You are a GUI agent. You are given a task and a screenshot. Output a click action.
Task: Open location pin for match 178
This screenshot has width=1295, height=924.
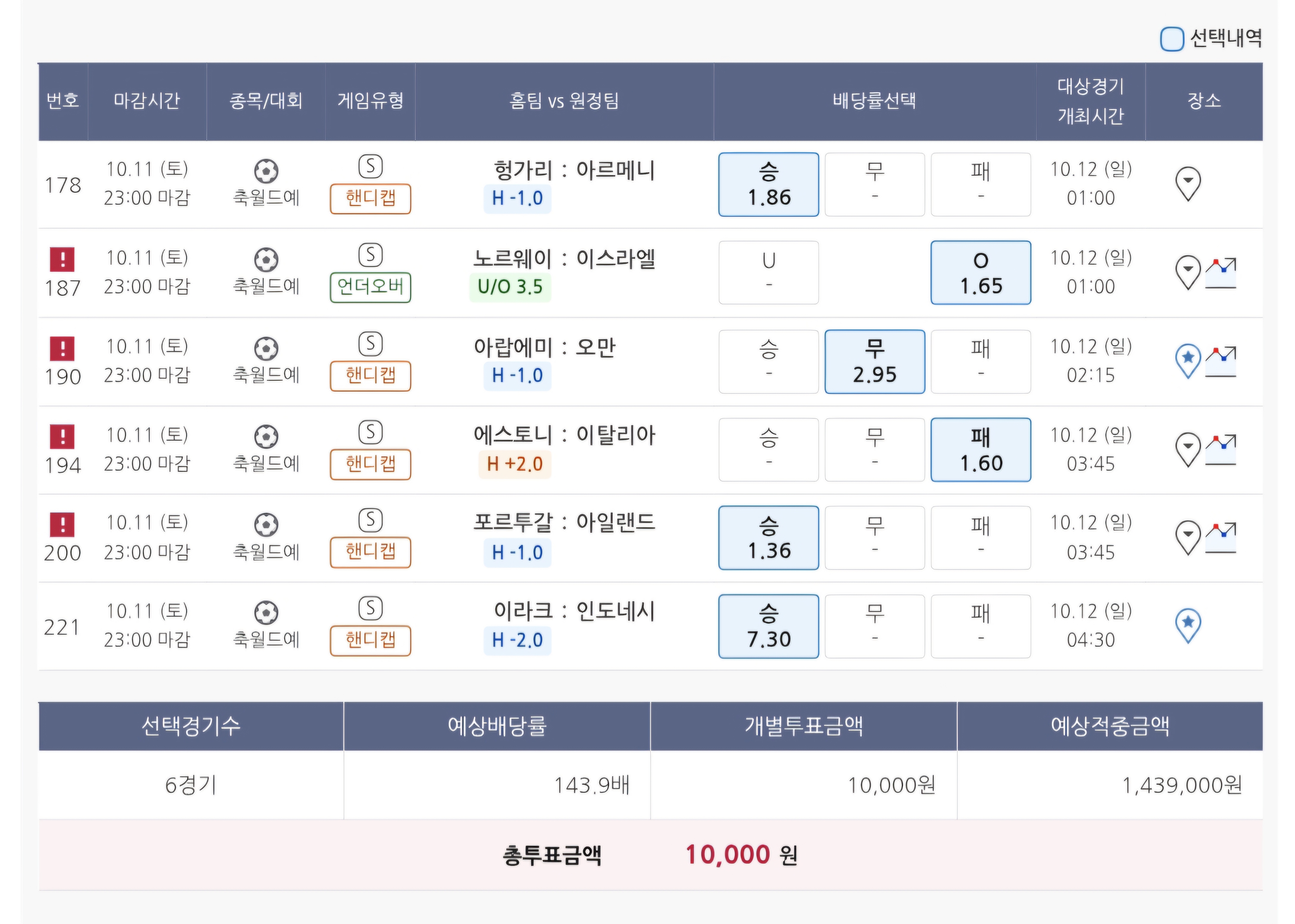click(x=1187, y=183)
